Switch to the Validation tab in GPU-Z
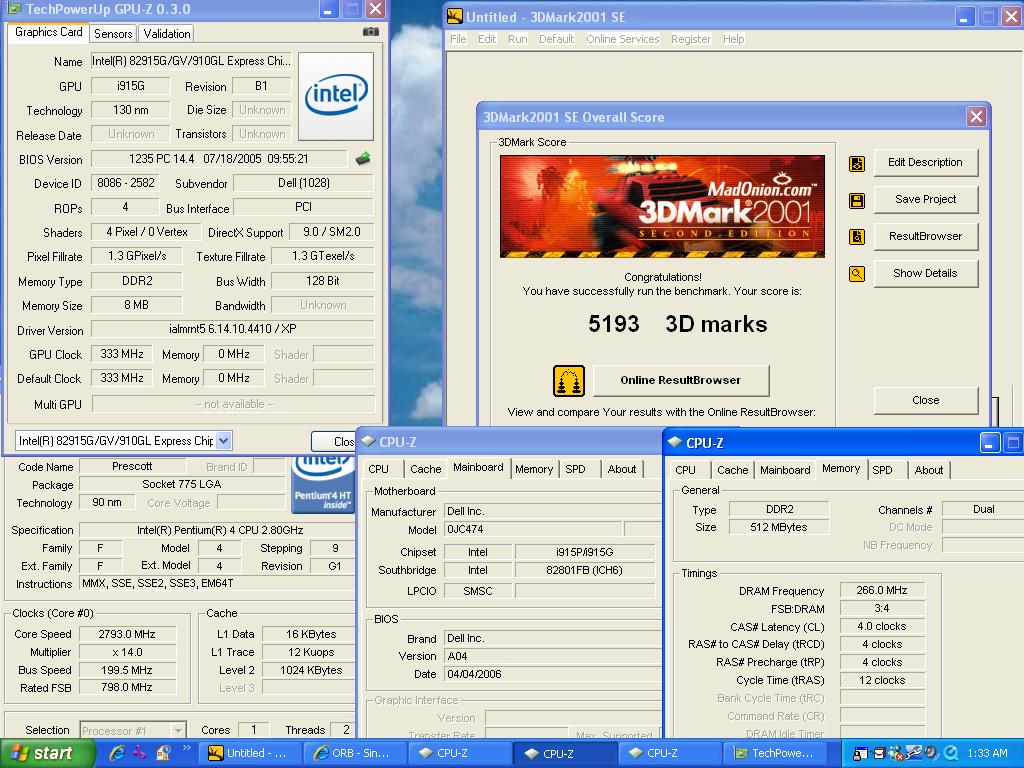This screenshot has height=768, width=1024. tap(167, 33)
